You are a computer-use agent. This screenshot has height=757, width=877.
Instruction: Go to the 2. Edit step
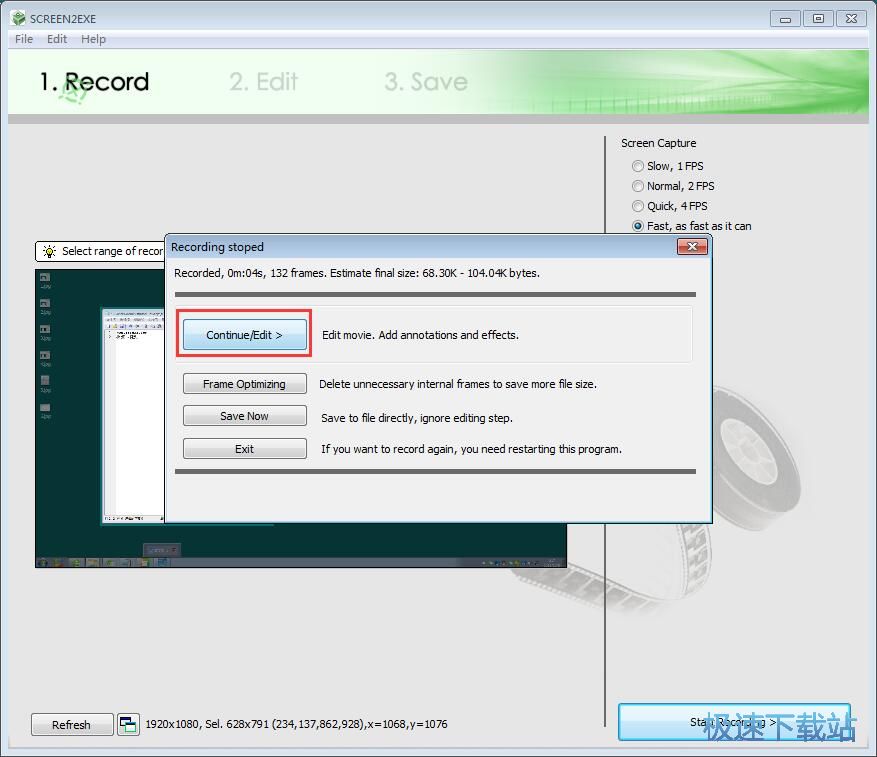coord(263,82)
